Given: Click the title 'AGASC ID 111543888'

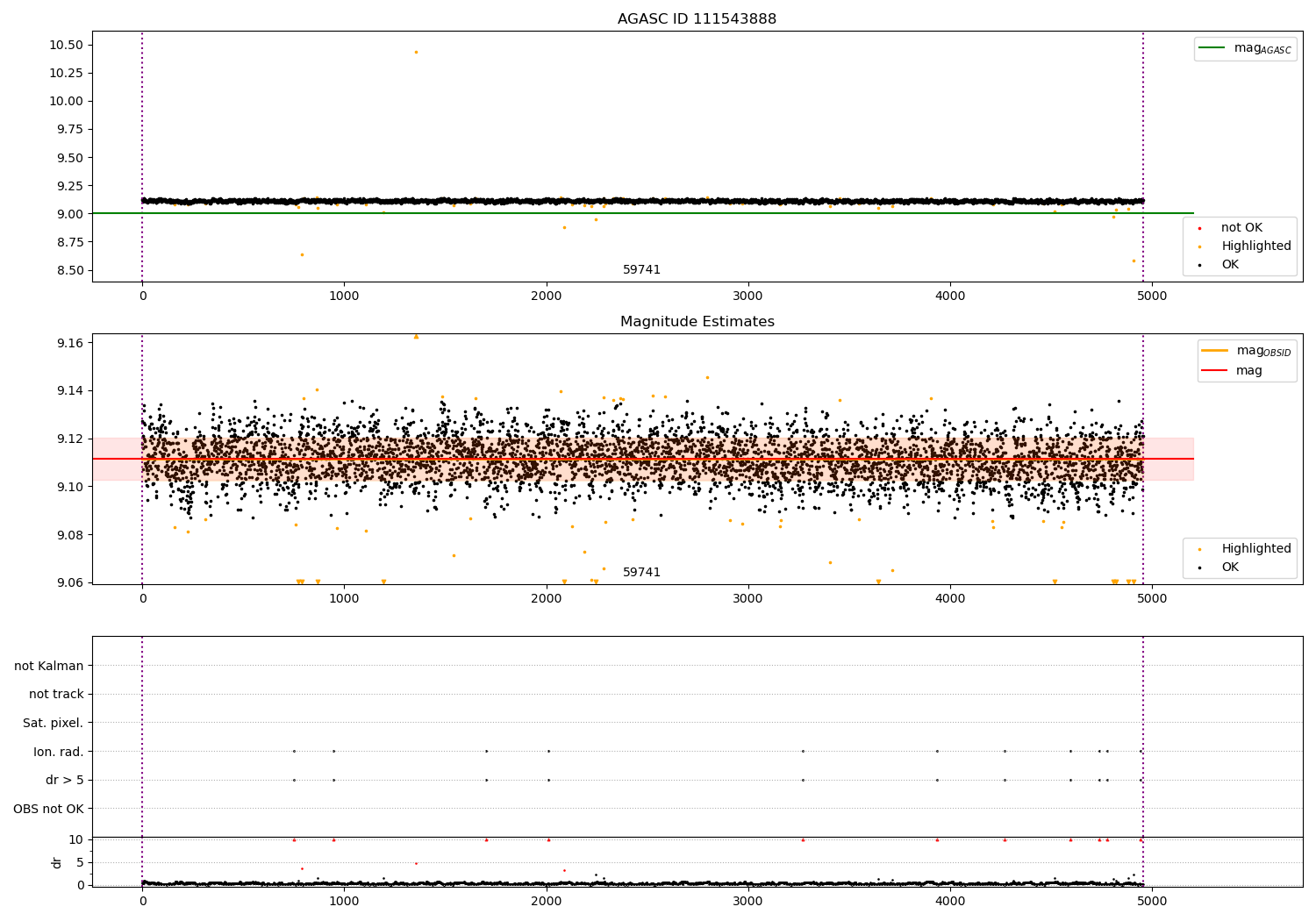Looking at the screenshot, I should [x=697, y=19].
